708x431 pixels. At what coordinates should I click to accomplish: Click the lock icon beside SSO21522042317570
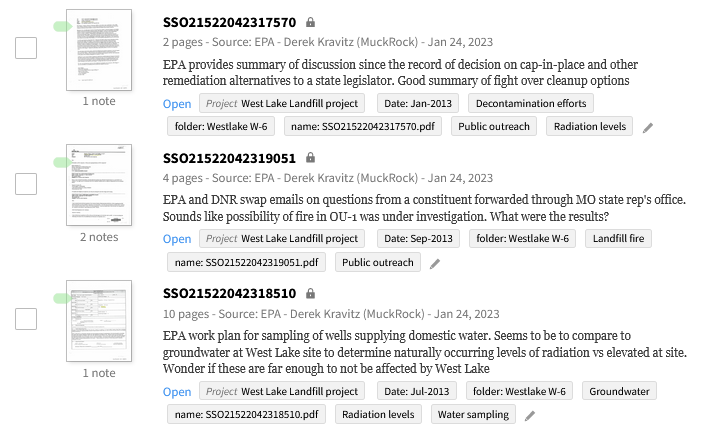pyautogui.click(x=310, y=22)
